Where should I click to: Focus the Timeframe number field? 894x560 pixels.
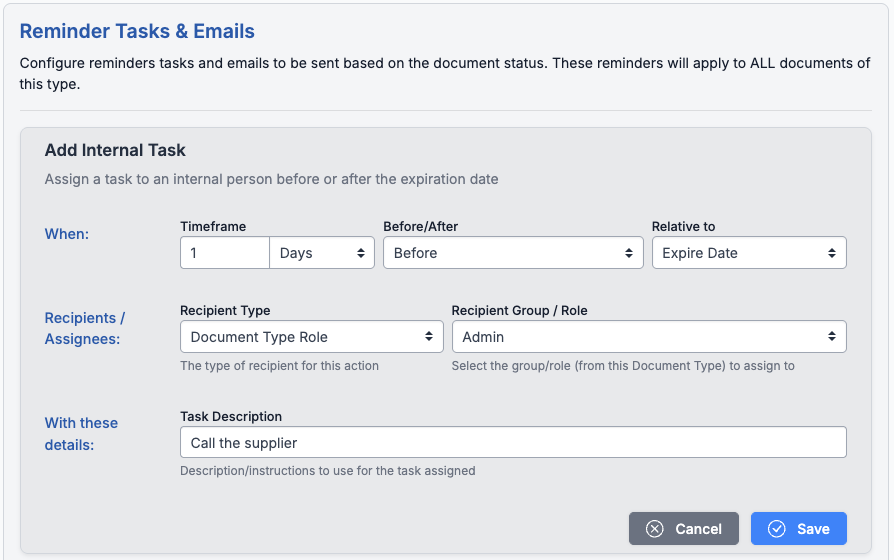tap(225, 253)
